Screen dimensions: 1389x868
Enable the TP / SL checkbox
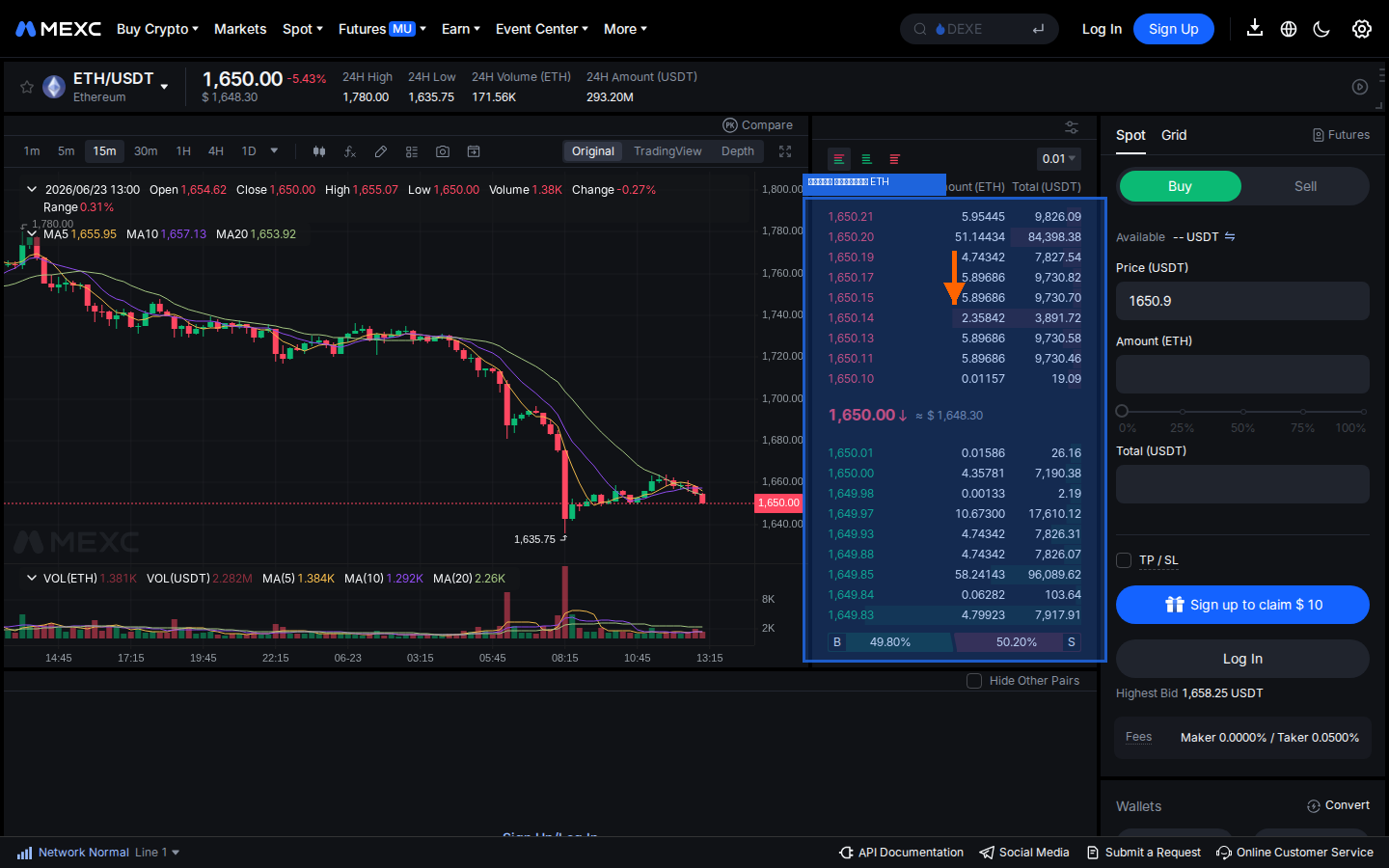tap(1124, 560)
